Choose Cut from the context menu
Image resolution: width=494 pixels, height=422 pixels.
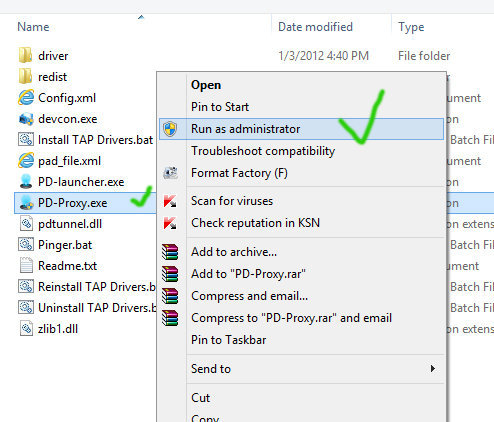tap(200, 398)
